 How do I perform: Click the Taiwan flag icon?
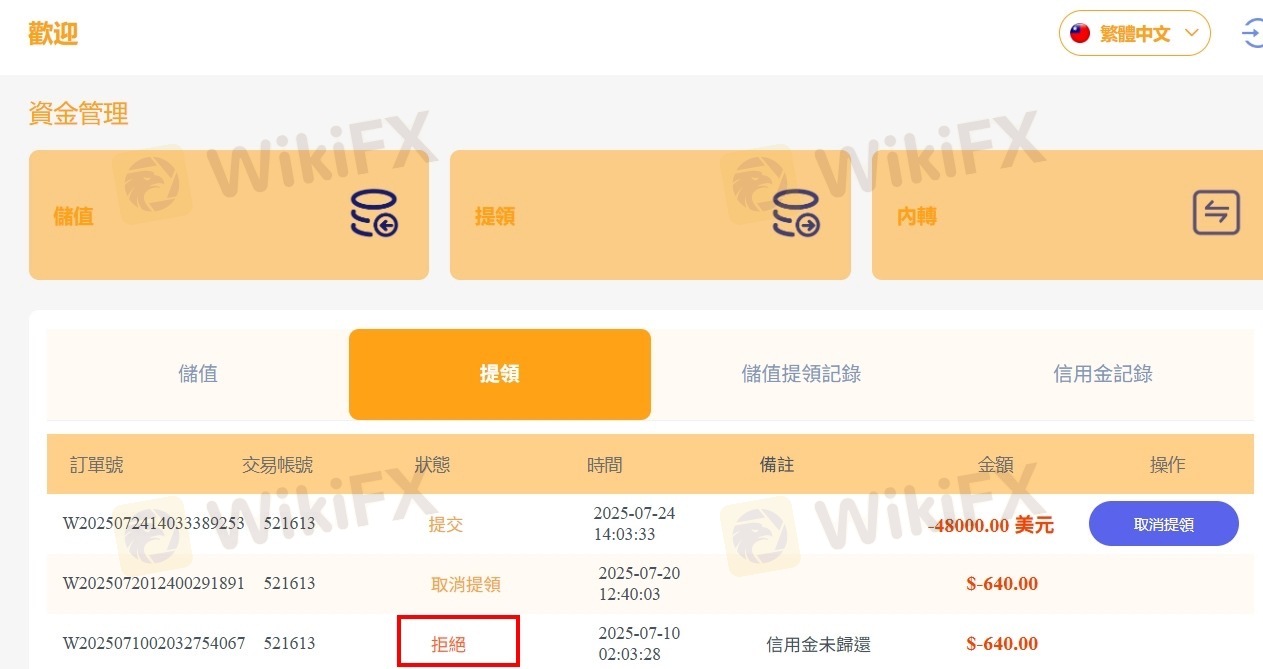click(x=1080, y=33)
